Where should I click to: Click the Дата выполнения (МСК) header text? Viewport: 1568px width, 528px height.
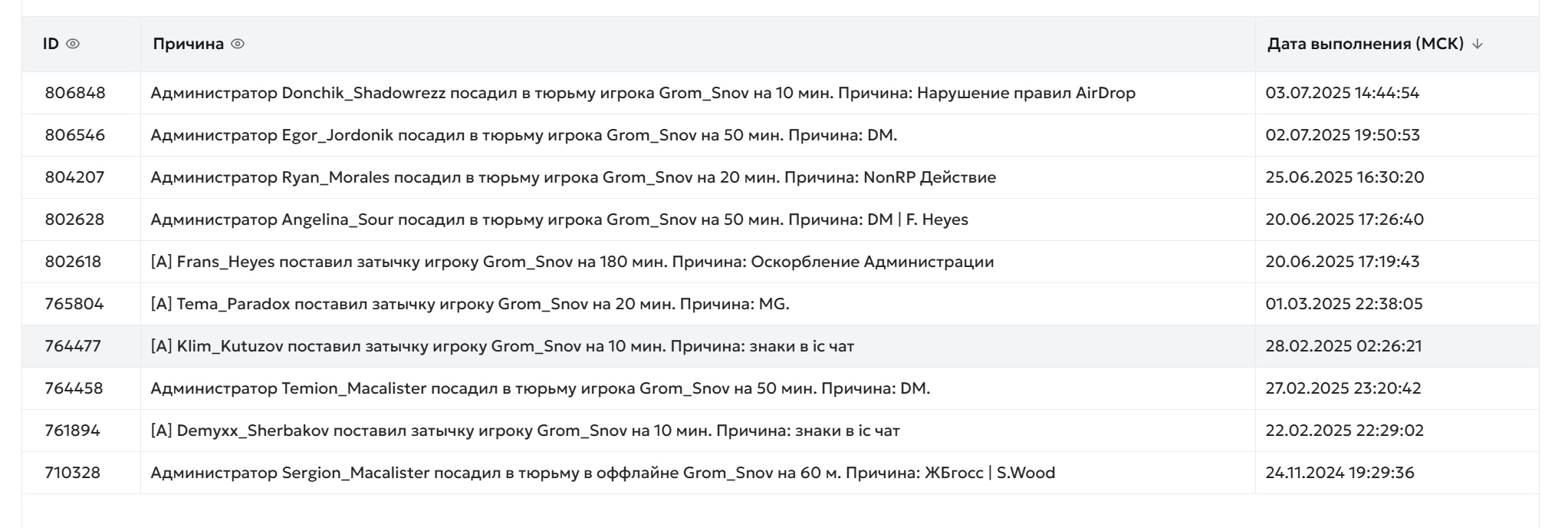tap(1365, 45)
